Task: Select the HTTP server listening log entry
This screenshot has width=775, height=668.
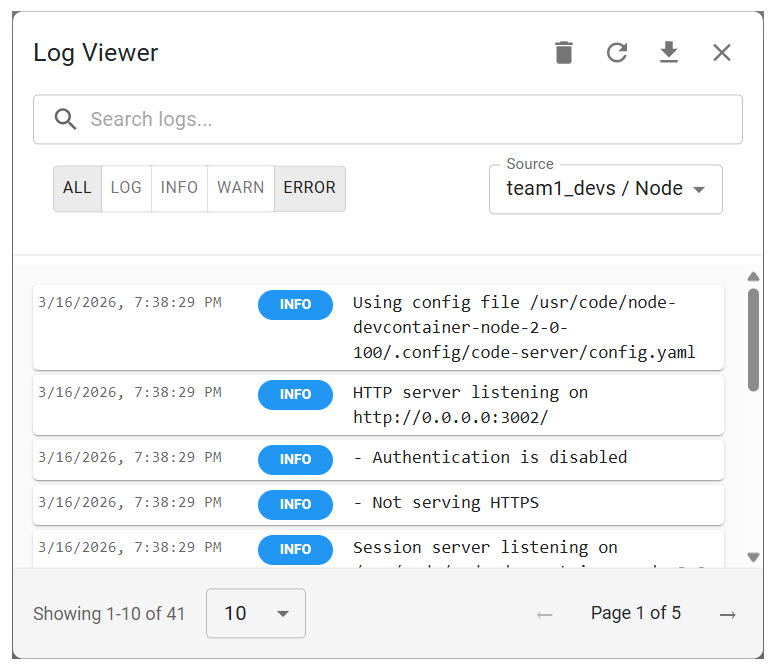Action: pyautogui.click(x=470, y=405)
